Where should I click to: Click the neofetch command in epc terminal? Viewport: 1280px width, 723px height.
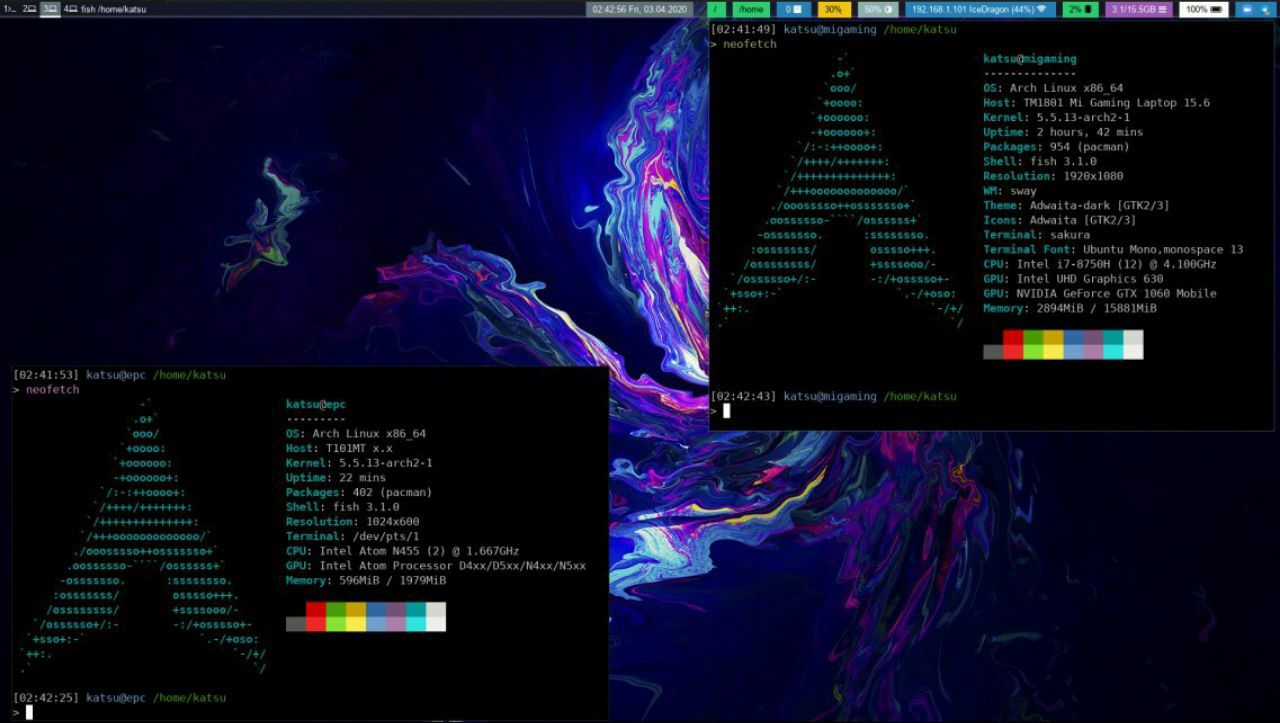tap(52, 390)
